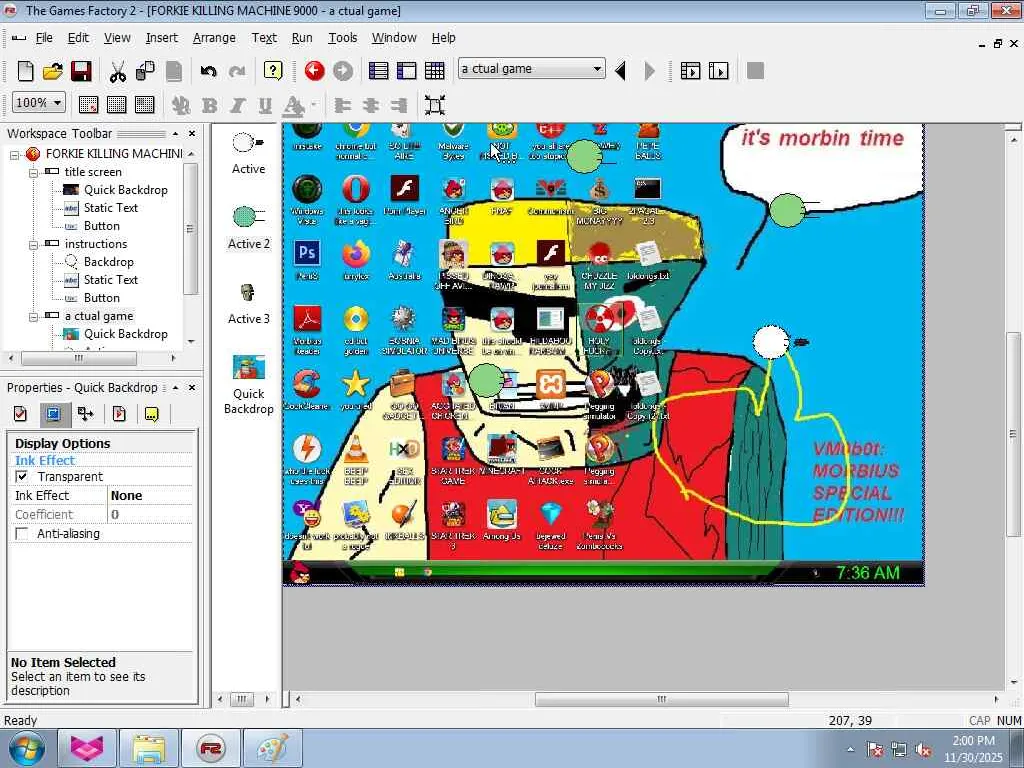Open the Insert menu
The height and width of the screenshot is (768, 1024).
(161, 38)
